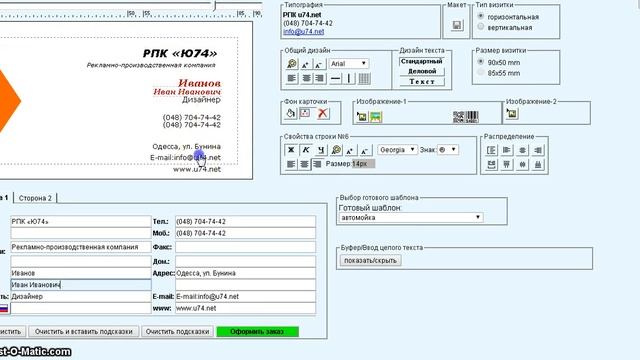Click the hand fill icon in Фон карточки
Image resolution: width=640 pixels, height=360 pixels.
click(x=290, y=113)
